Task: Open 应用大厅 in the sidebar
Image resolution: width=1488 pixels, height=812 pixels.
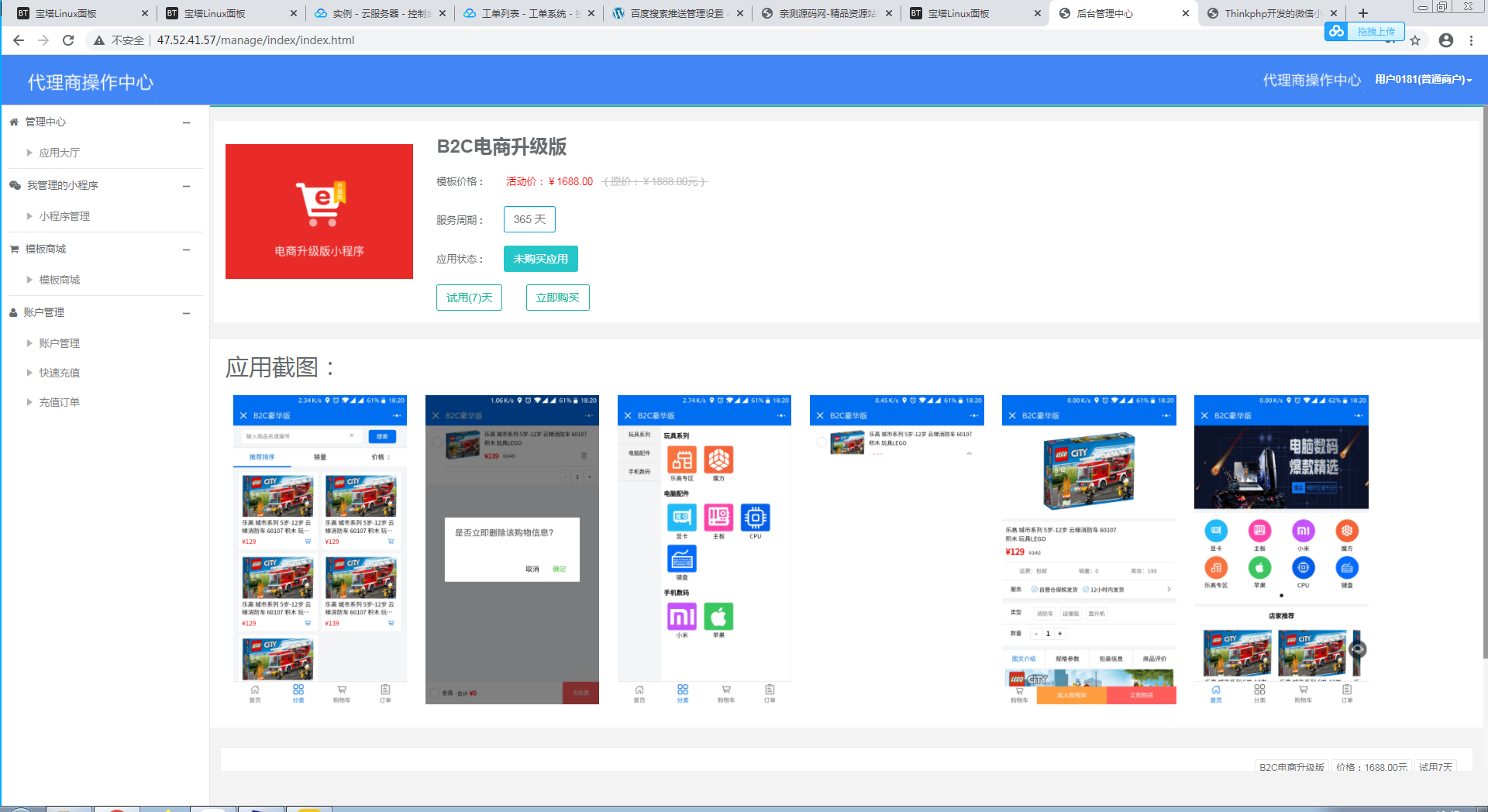Action: click(60, 153)
